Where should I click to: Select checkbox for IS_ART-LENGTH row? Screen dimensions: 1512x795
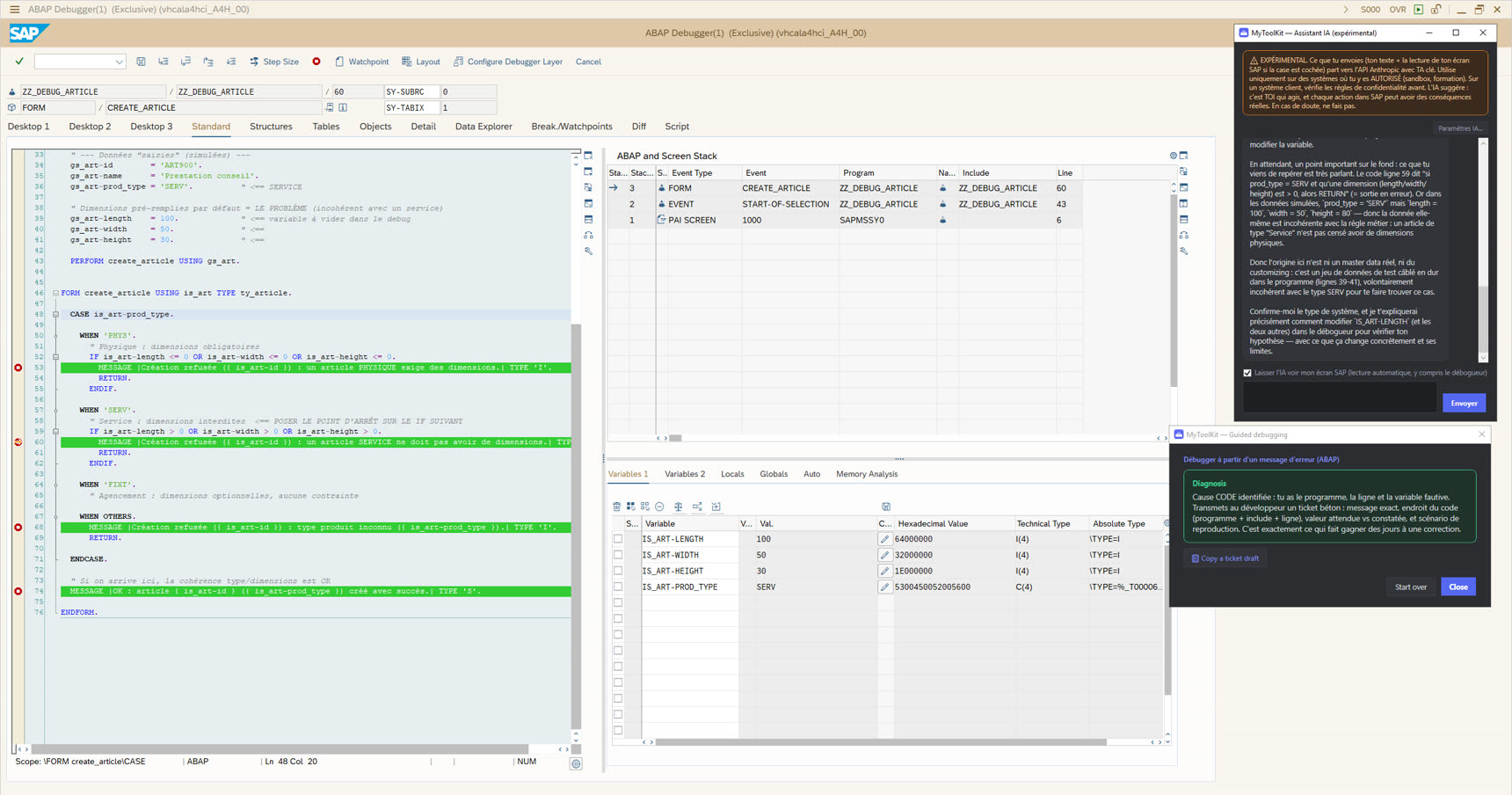(x=618, y=539)
